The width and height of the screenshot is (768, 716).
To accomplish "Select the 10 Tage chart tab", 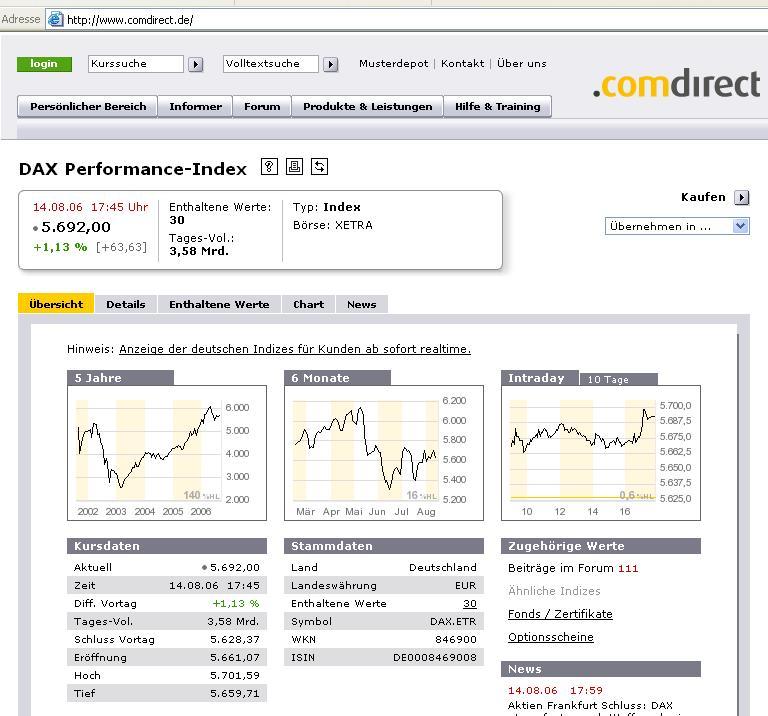I will pos(618,380).
